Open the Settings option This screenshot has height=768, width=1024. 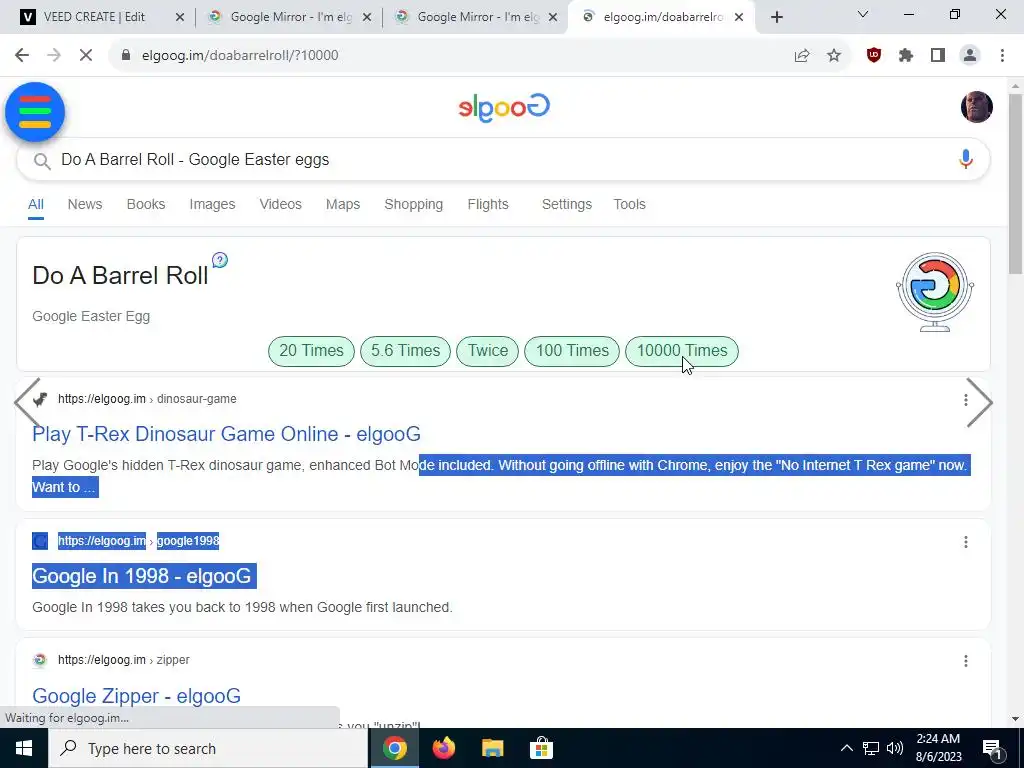coord(567,204)
